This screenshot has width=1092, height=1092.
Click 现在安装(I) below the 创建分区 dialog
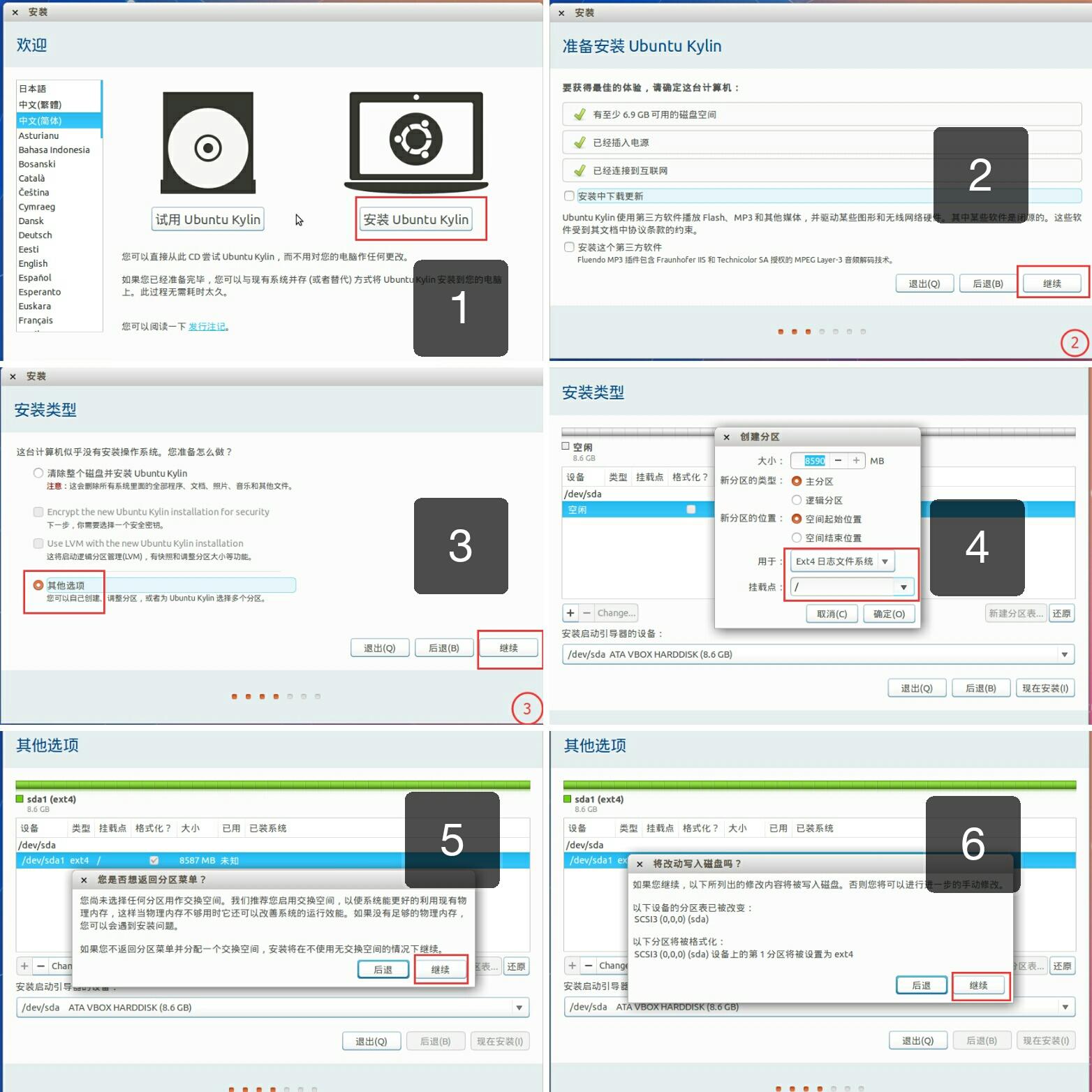[1045, 688]
